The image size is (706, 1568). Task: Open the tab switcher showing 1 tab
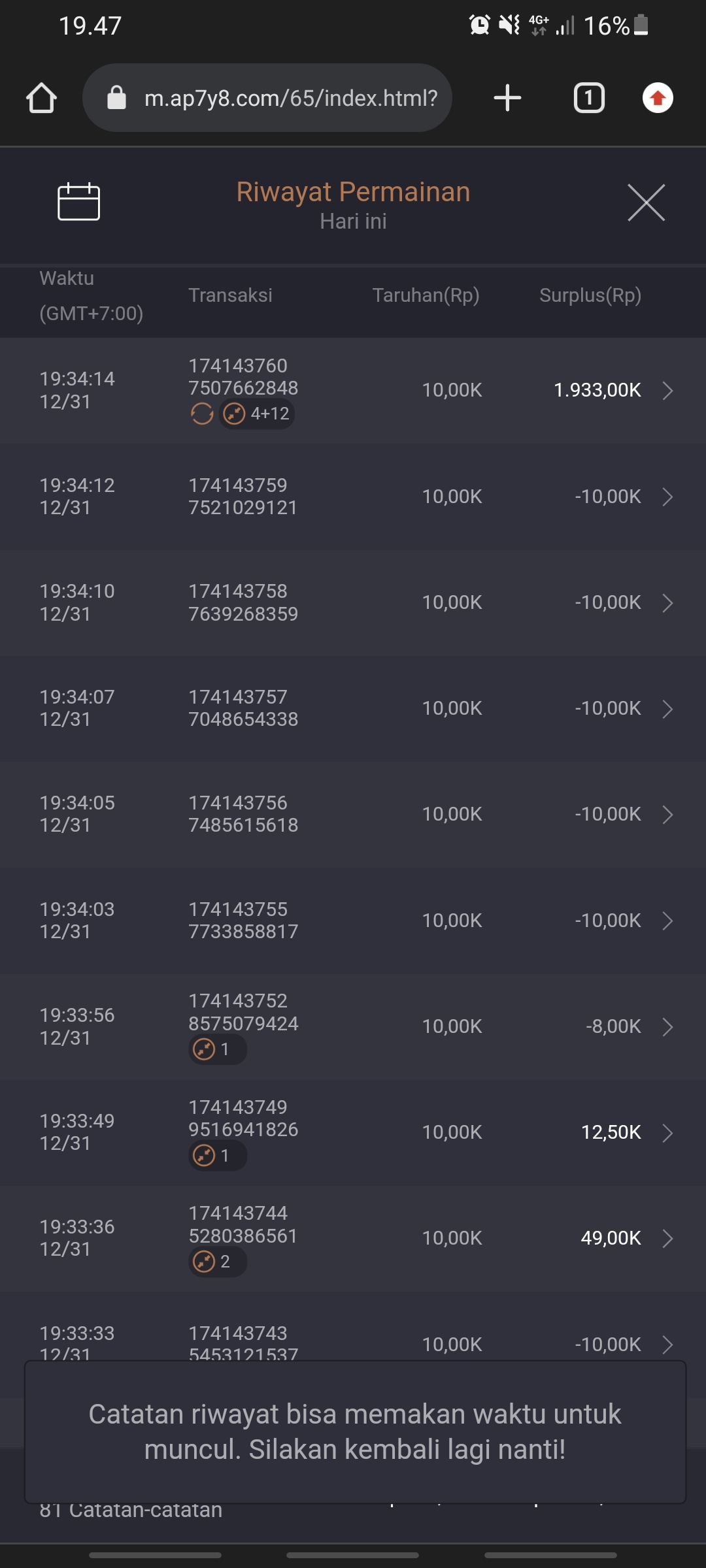click(x=589, y=99)
